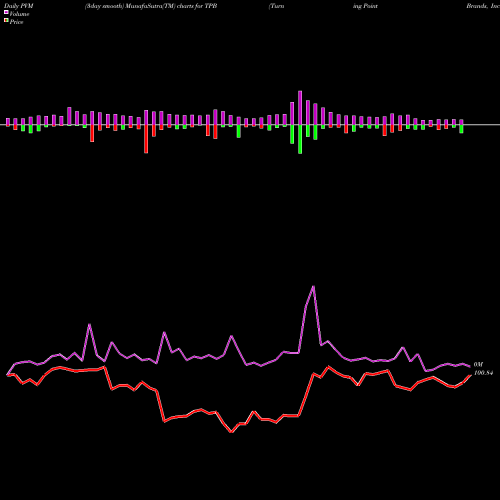500x500 pixels.
Task: Click the longest red downward bar
Action: tap(146, 139)
